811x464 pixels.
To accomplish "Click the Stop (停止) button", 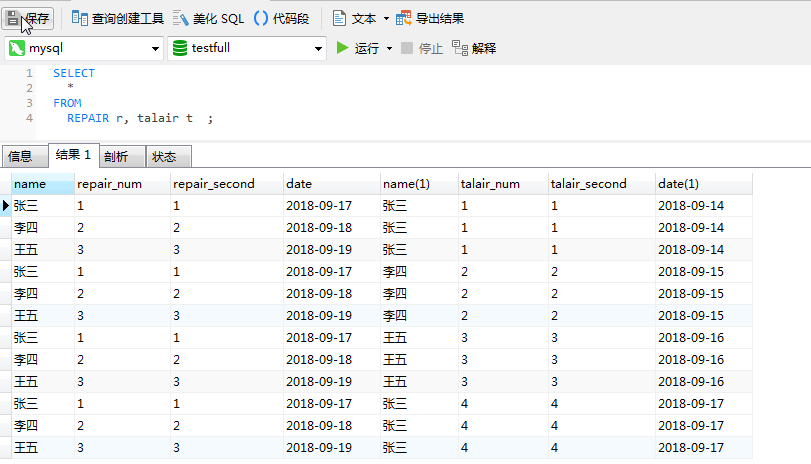I will (x=422, y=49).
